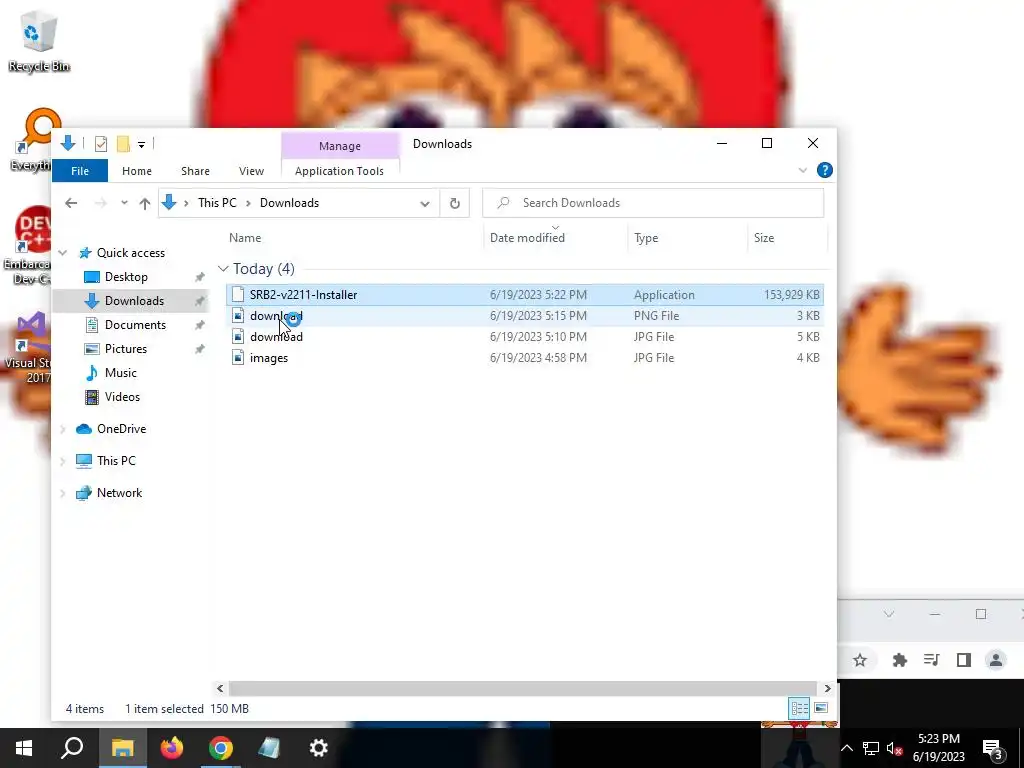Open the notification center icon
Image resolution: width=1024 pixels, height=768 pixels.
(993, 748)
